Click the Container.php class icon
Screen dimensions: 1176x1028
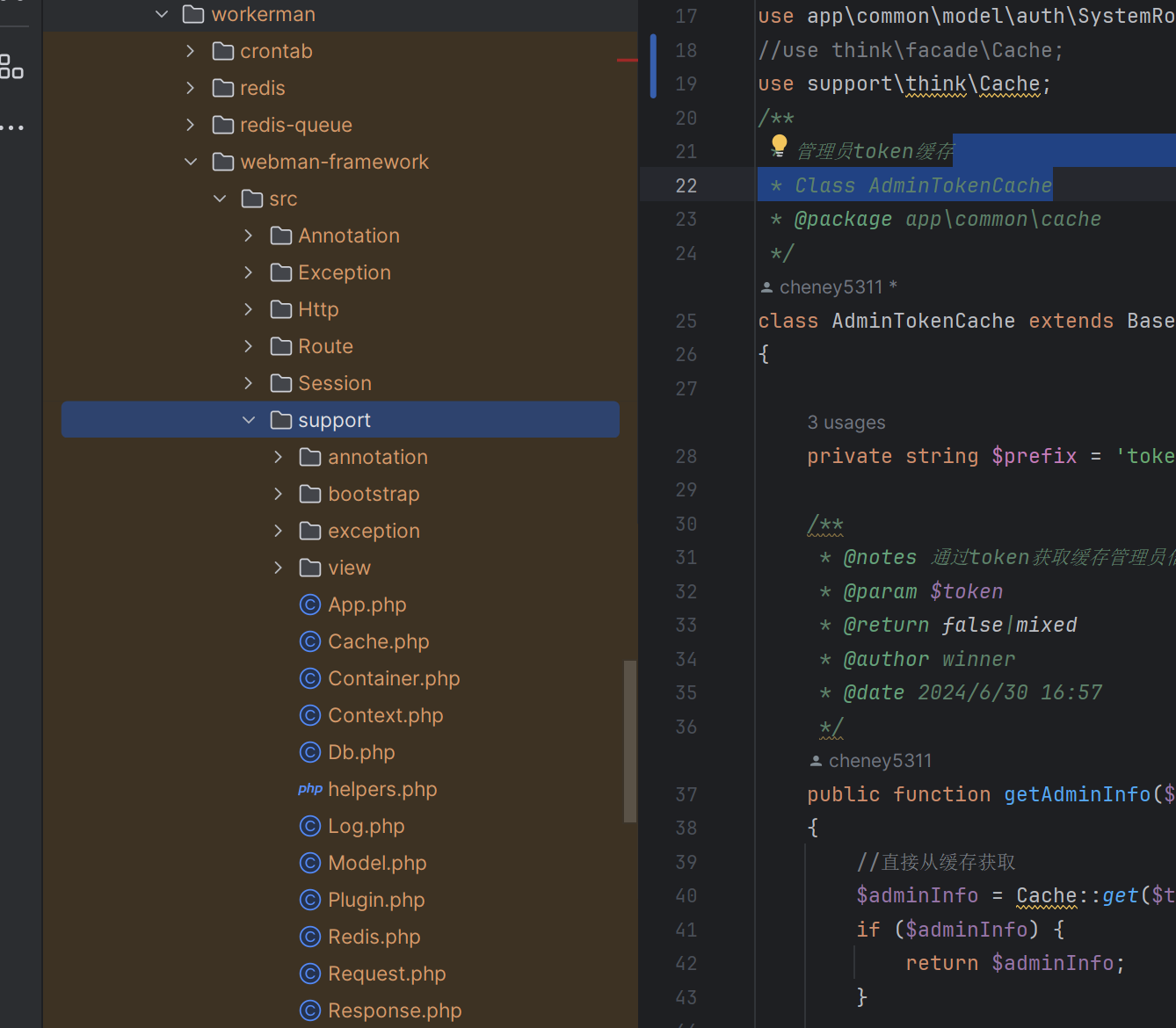point(309,678)
